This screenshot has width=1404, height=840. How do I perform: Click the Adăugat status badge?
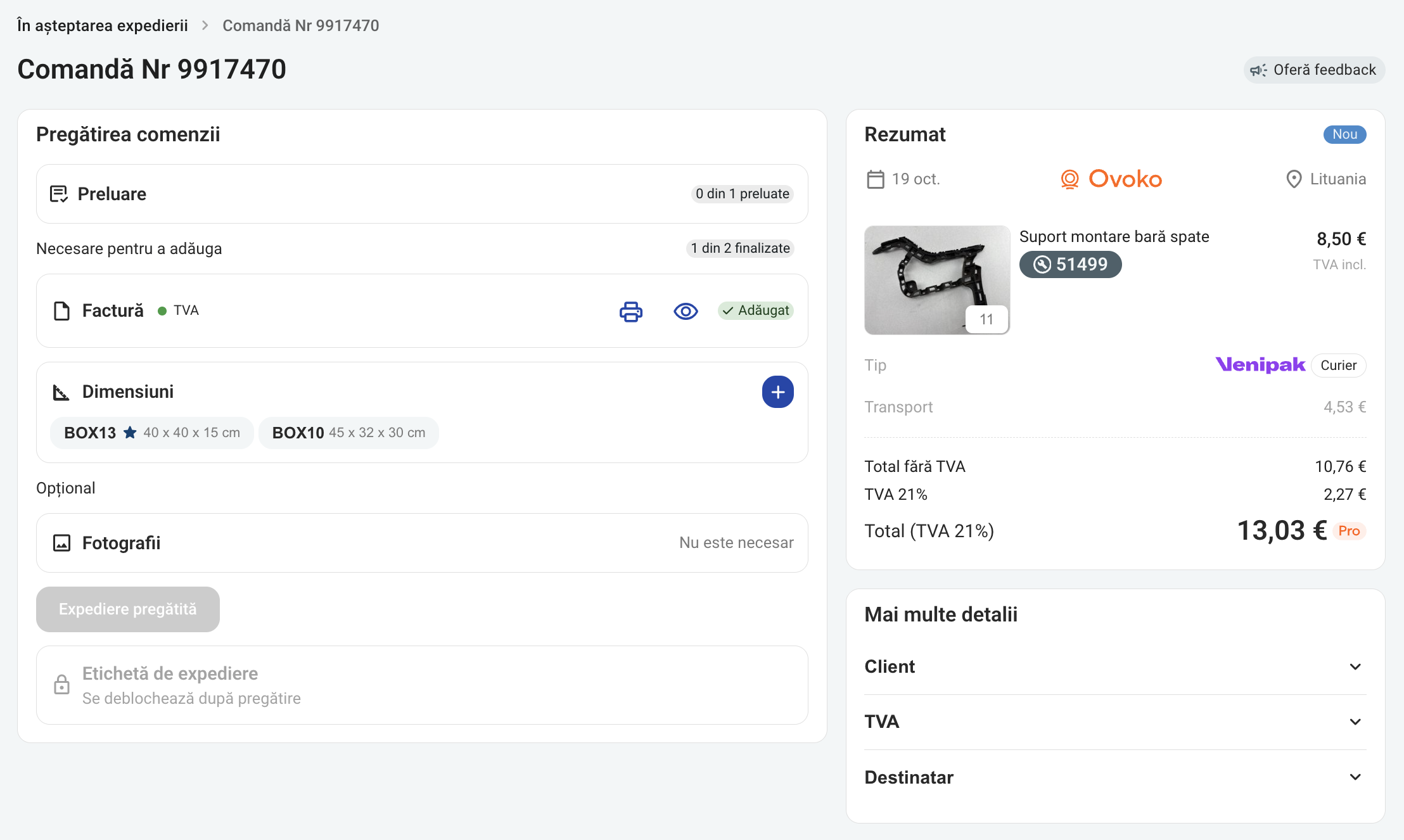(x=755, y=310)
